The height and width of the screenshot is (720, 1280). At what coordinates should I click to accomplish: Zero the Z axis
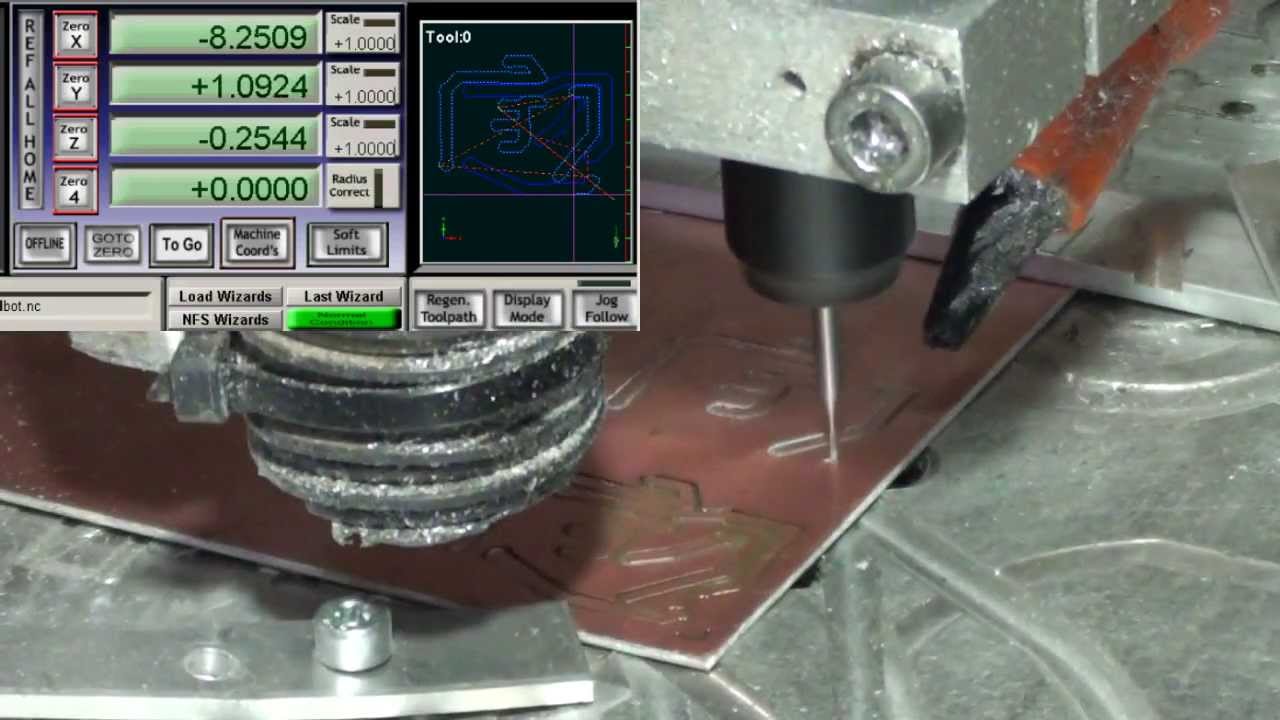75,138
